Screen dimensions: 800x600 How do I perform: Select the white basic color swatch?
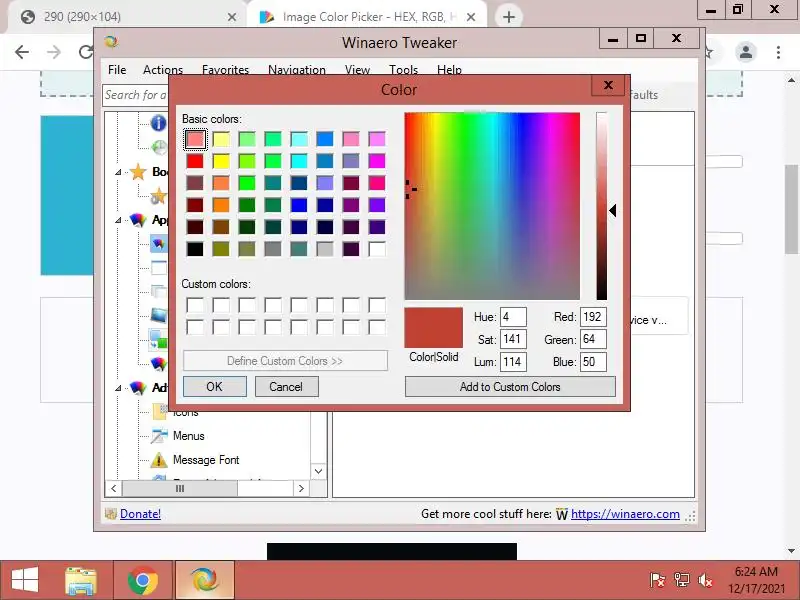(377, 249)
